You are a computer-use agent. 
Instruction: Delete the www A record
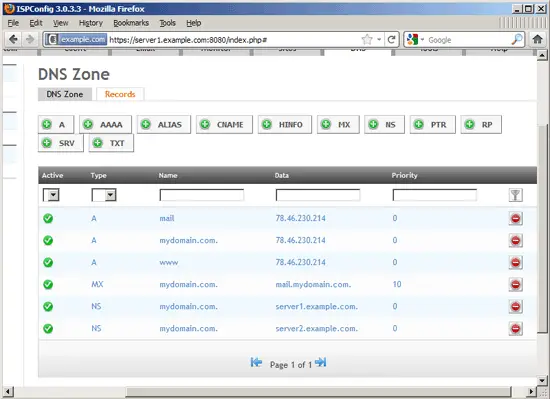[515, 262]
